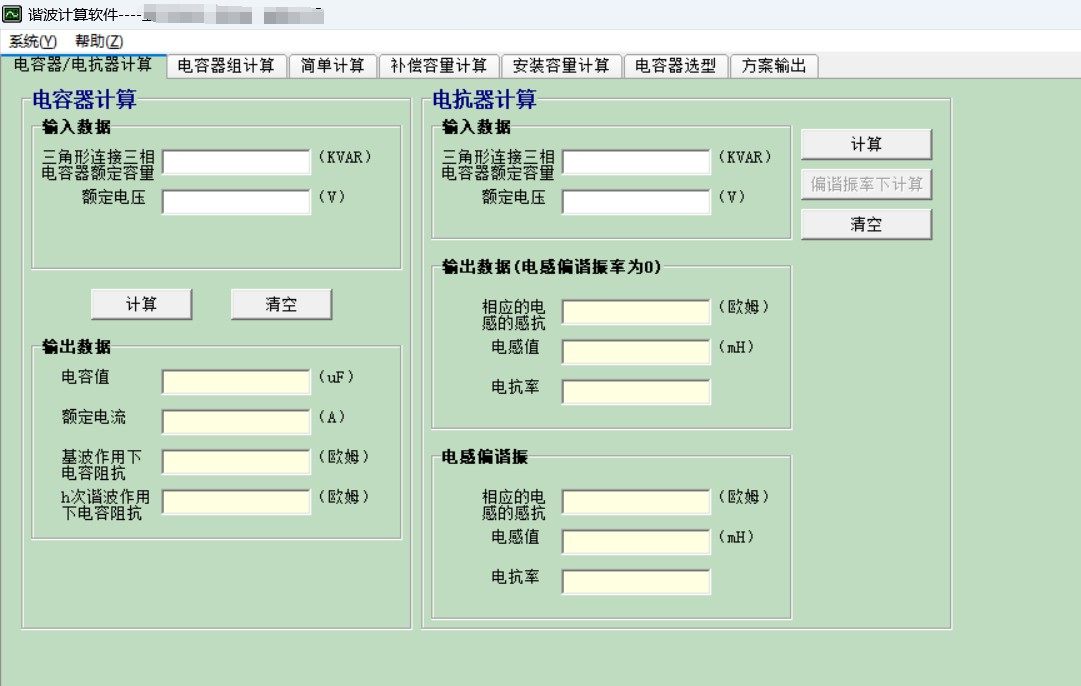Switch to the 简单计算 tab

point(332,66)
